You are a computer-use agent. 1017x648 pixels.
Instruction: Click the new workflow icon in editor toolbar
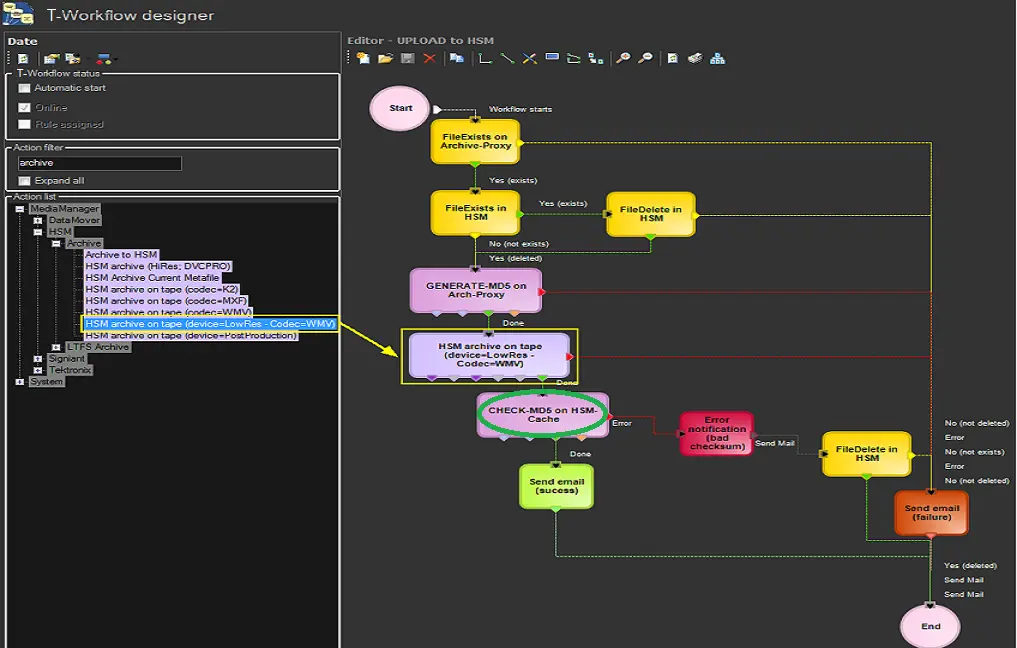pyautogui.click(x=363, y=58)
